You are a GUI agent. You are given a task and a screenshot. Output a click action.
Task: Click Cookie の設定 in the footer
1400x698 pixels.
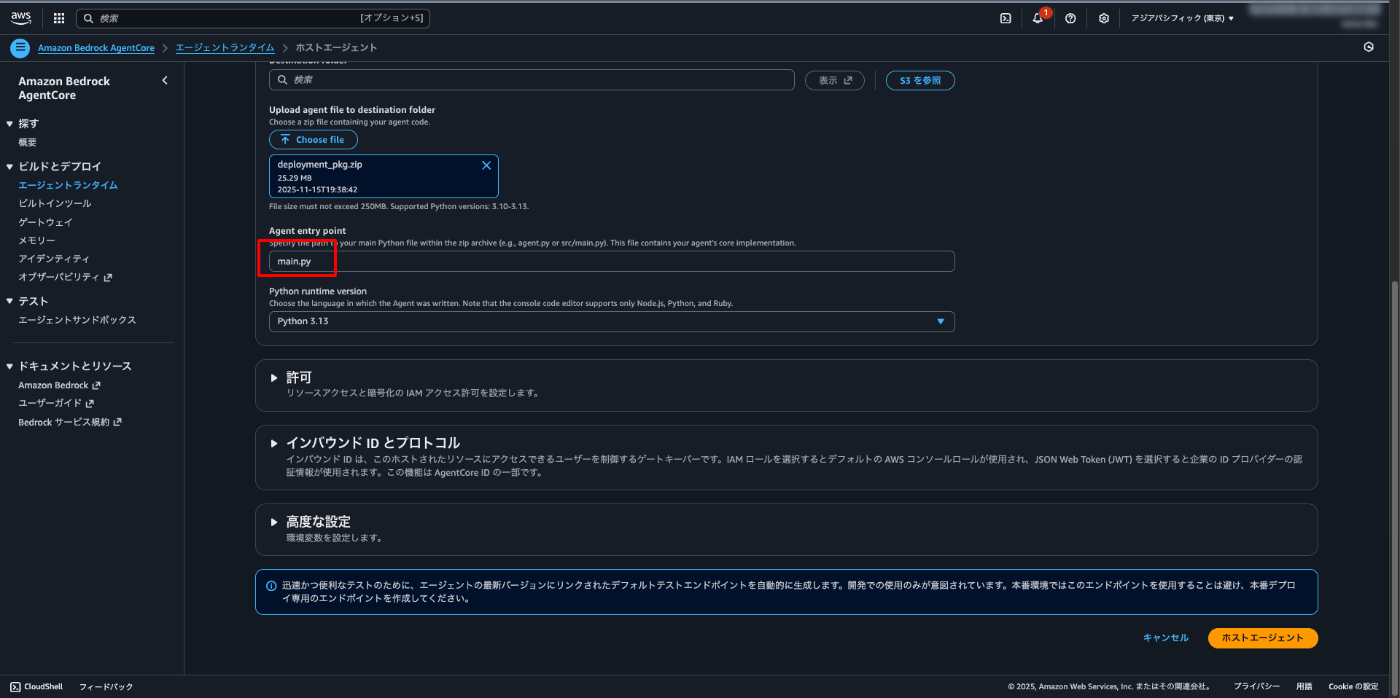1353,687
